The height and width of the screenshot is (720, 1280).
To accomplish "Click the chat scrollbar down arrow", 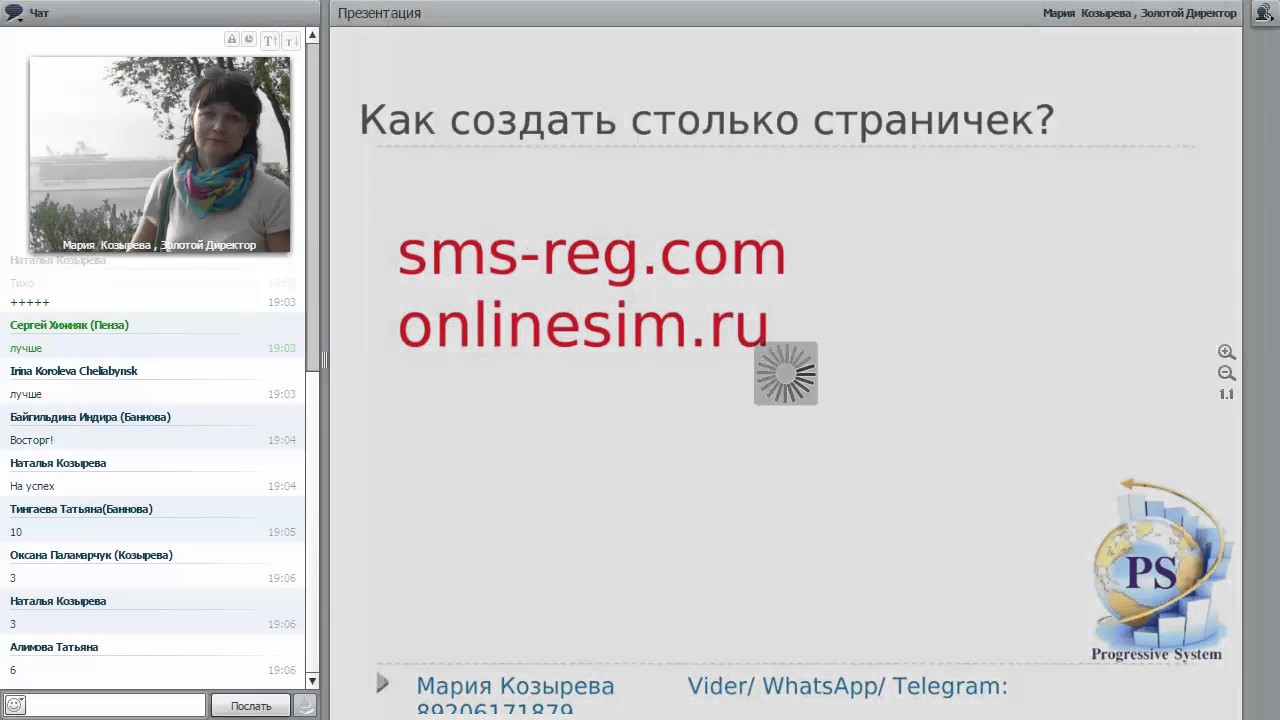I will [312, 681].
